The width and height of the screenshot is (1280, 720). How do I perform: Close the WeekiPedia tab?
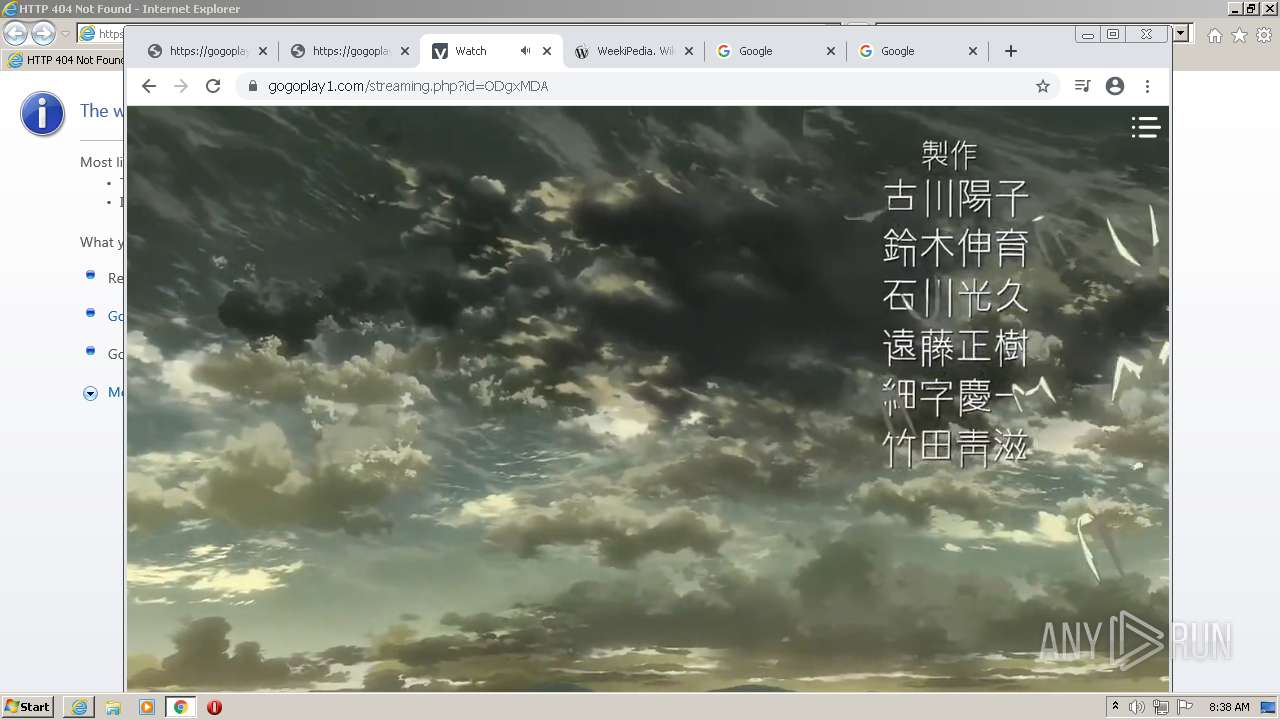[x=689, y=51]
